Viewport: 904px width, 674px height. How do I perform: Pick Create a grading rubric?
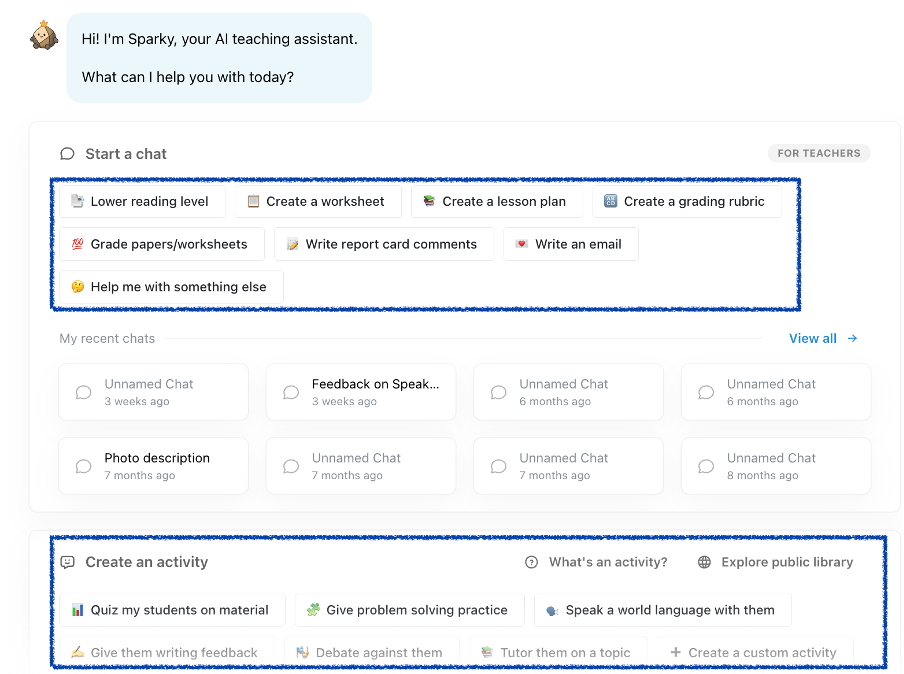[686, 201]
